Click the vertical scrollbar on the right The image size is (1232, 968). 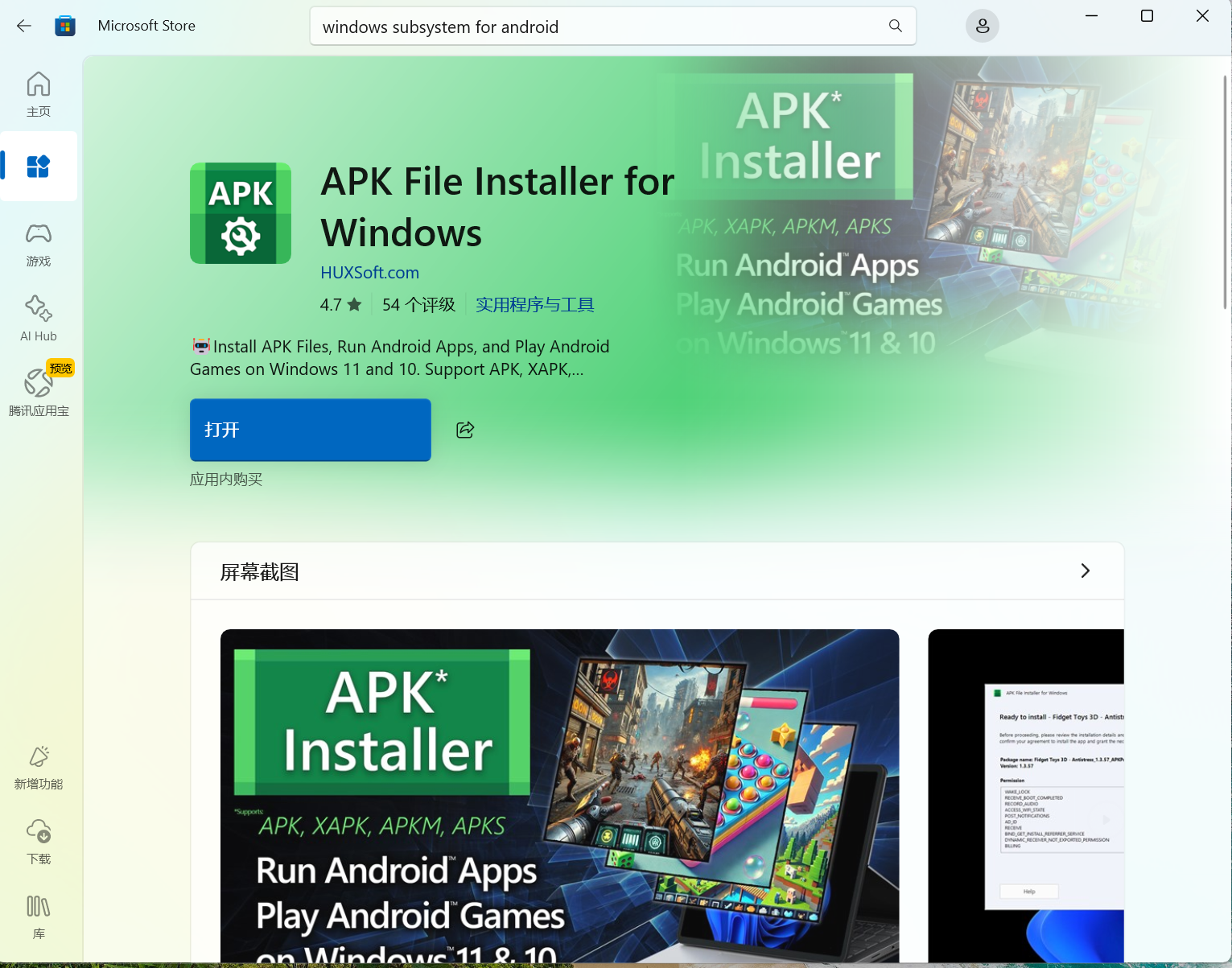[1225, 192]
